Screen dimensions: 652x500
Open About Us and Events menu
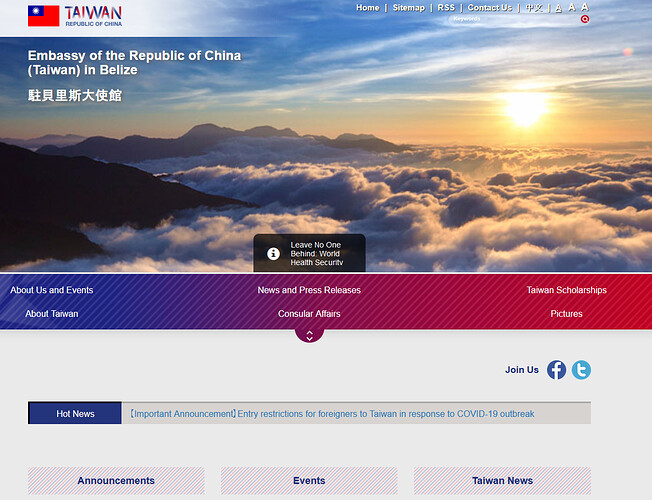[52, 290]
